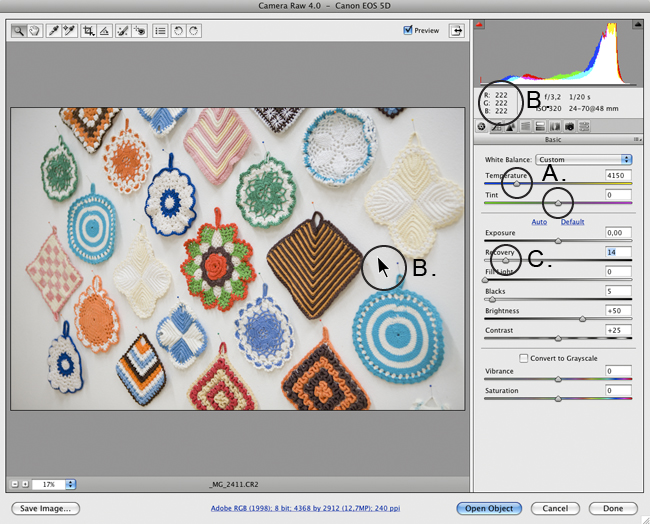Click the Save Image button
The height and width of the screenshot is (524, 650).
(44, 508)
